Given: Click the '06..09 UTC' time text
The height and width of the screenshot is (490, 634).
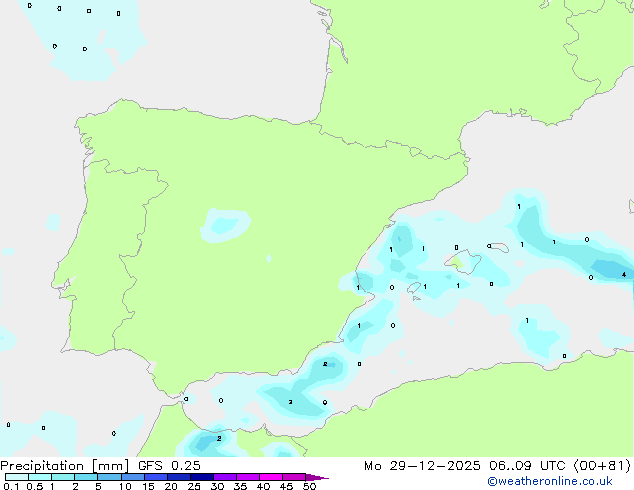Looking at the screenshot, I should tap(526, 466).
